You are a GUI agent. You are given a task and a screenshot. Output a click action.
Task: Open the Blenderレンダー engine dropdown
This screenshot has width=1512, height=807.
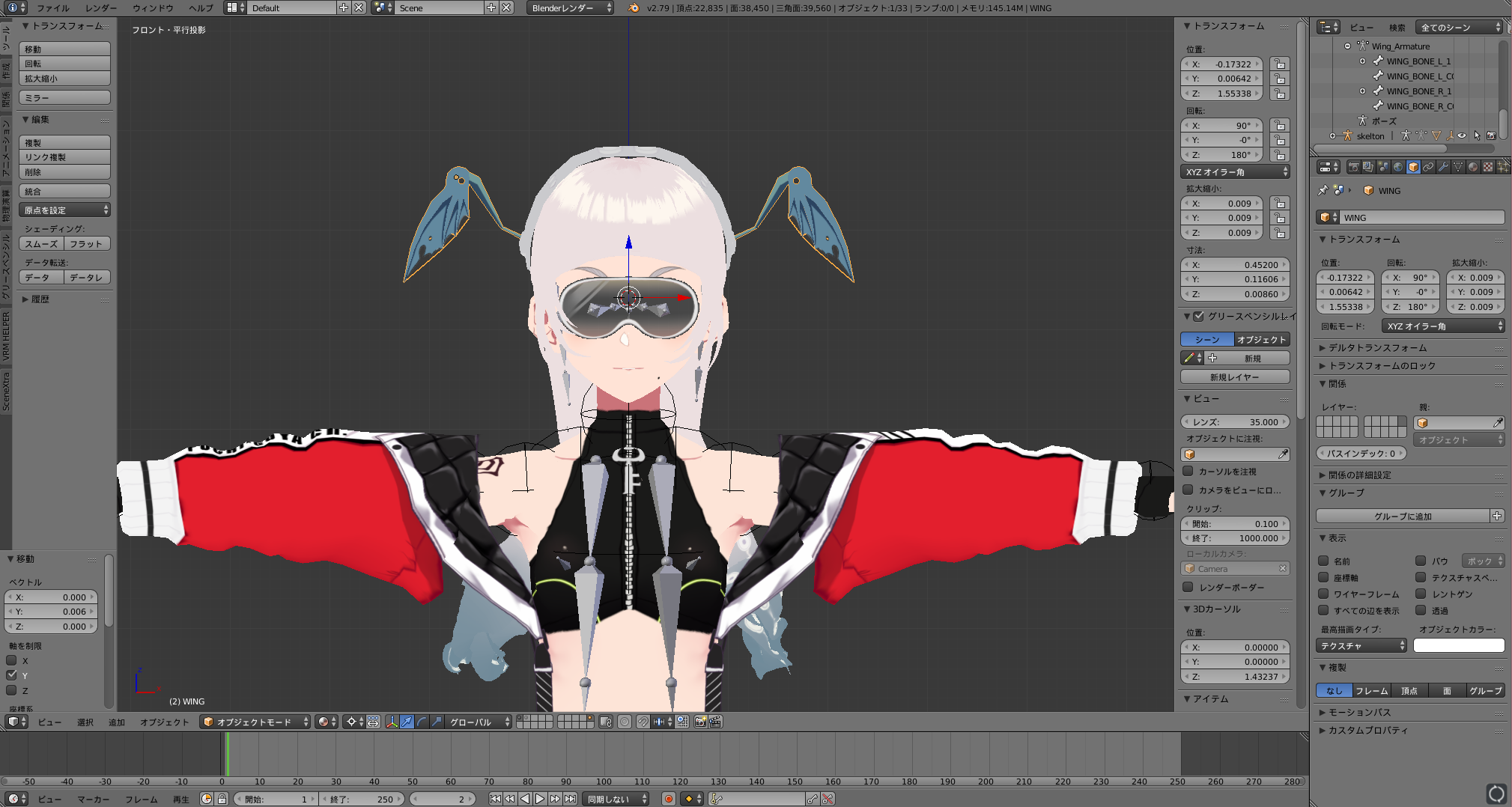[571, 8]
